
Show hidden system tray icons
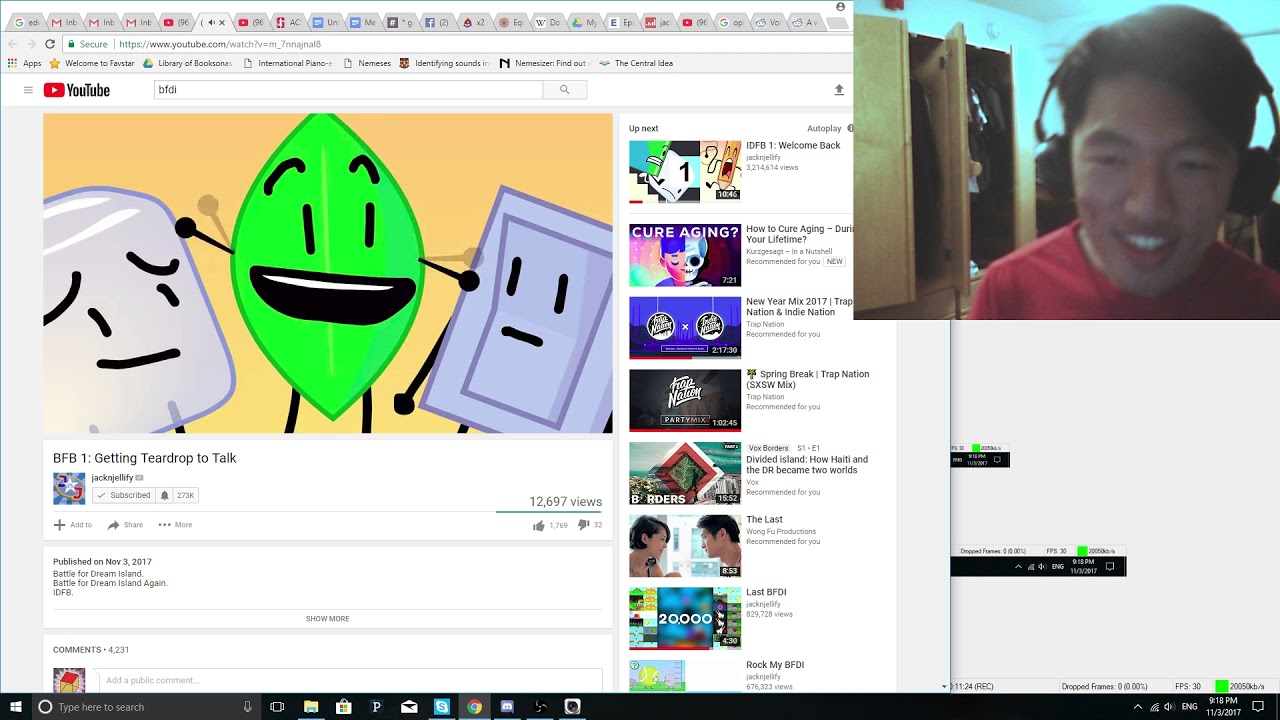(x=1137, y=707)
